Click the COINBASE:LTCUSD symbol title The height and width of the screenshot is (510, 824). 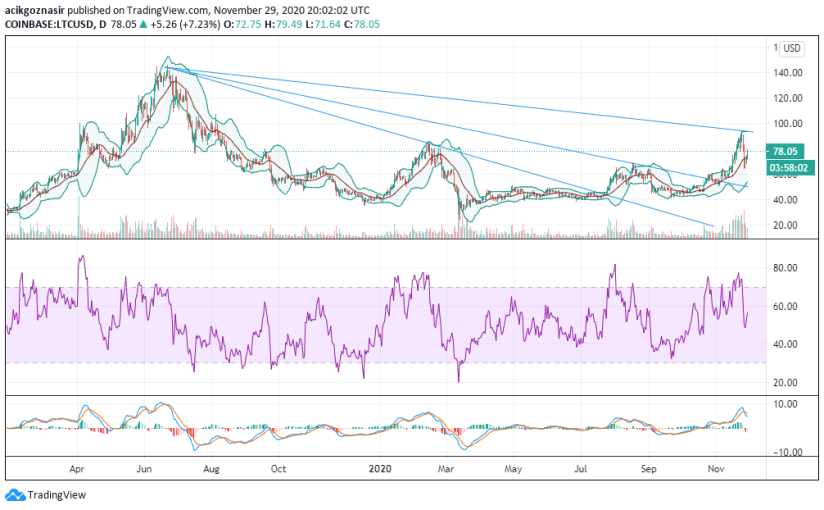tap(49, 24)
